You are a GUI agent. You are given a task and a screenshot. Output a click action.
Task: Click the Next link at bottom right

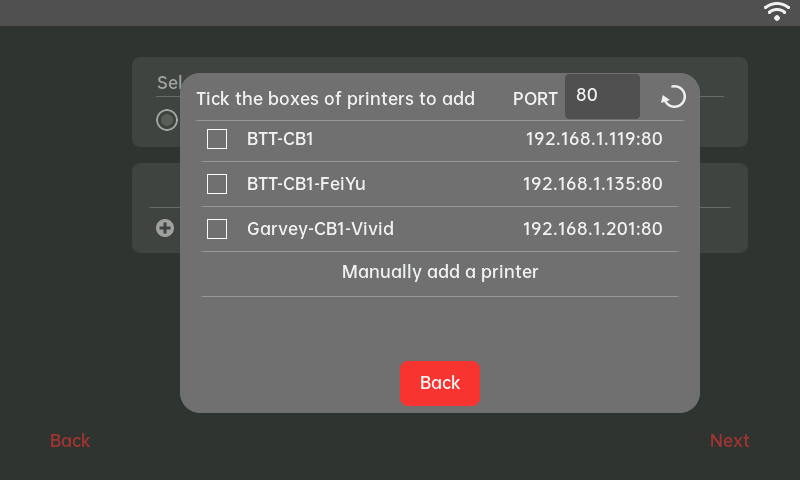tap(729, 441)
